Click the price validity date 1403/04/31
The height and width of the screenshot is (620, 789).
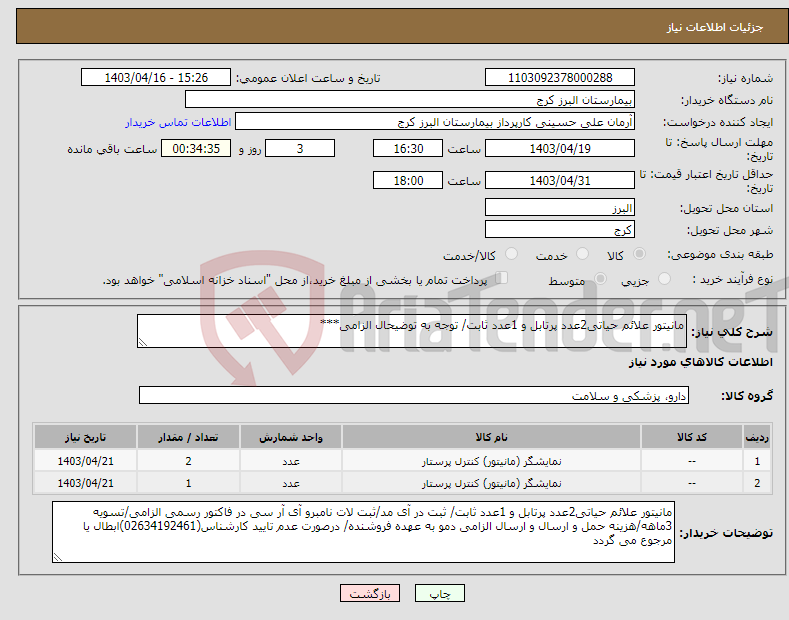click(560, 180)
